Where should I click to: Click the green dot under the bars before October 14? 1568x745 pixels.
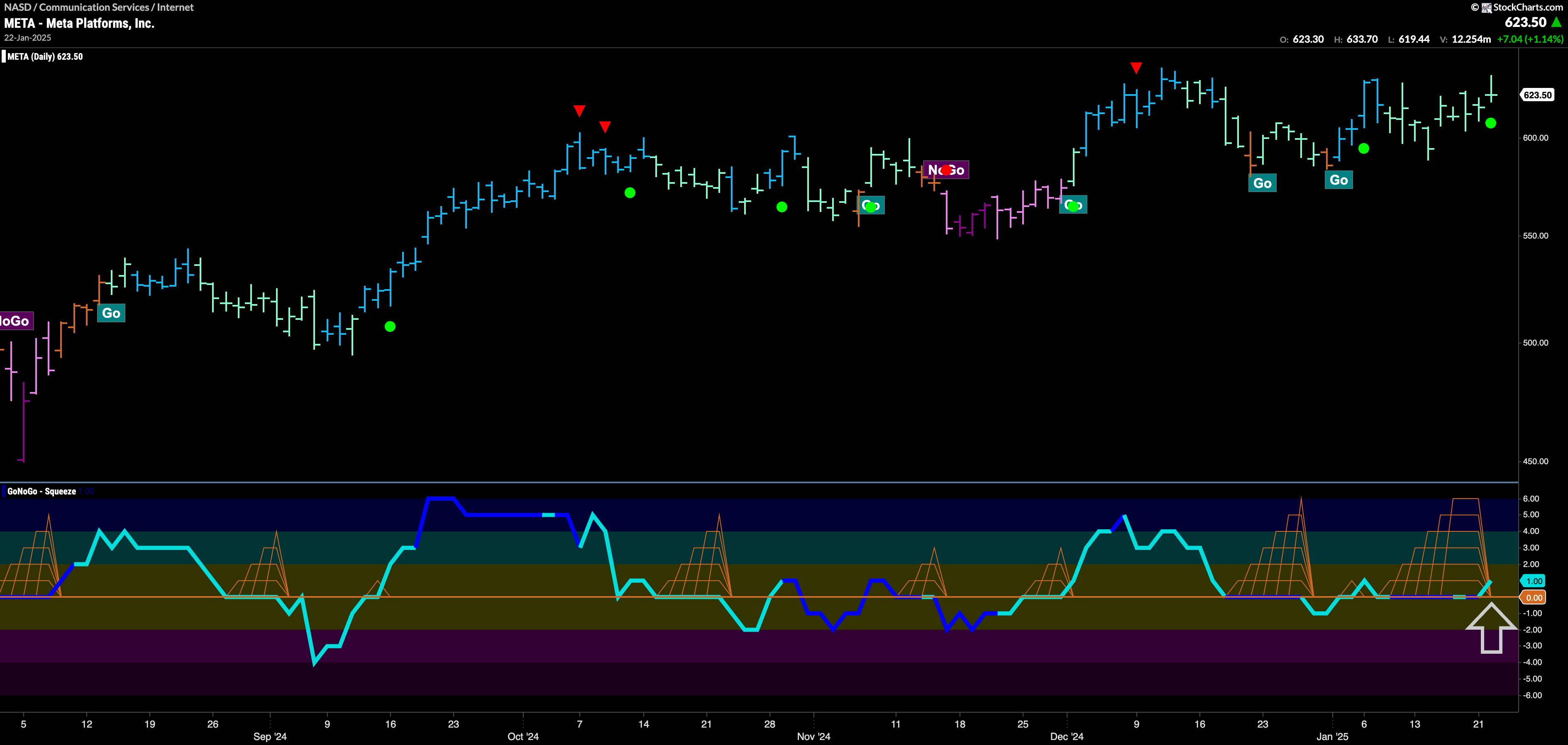(630, 193)
